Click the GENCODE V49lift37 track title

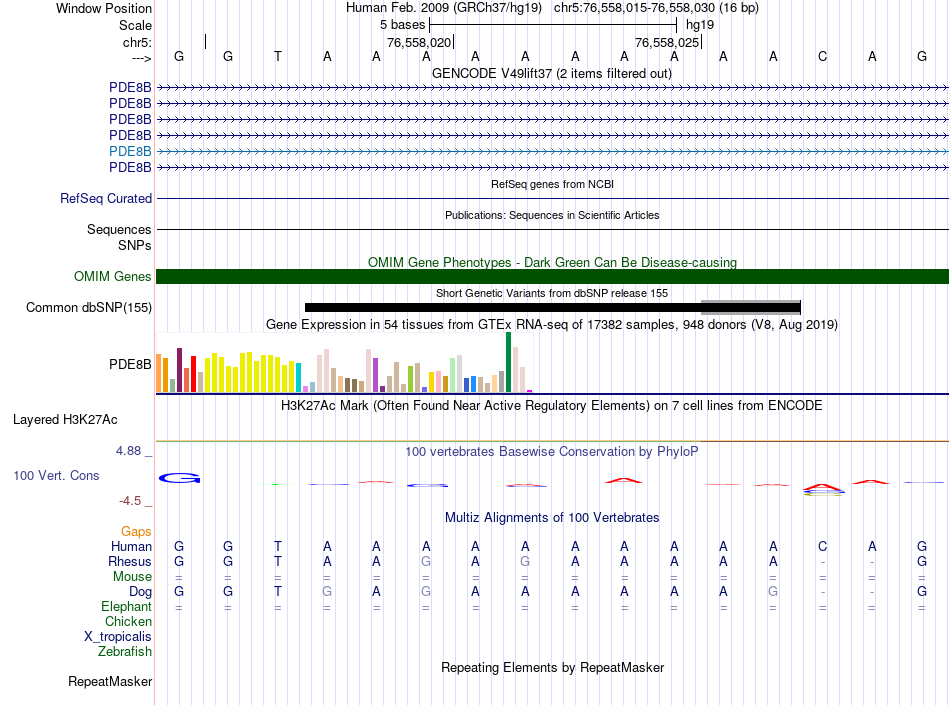[x=551, y=74]
